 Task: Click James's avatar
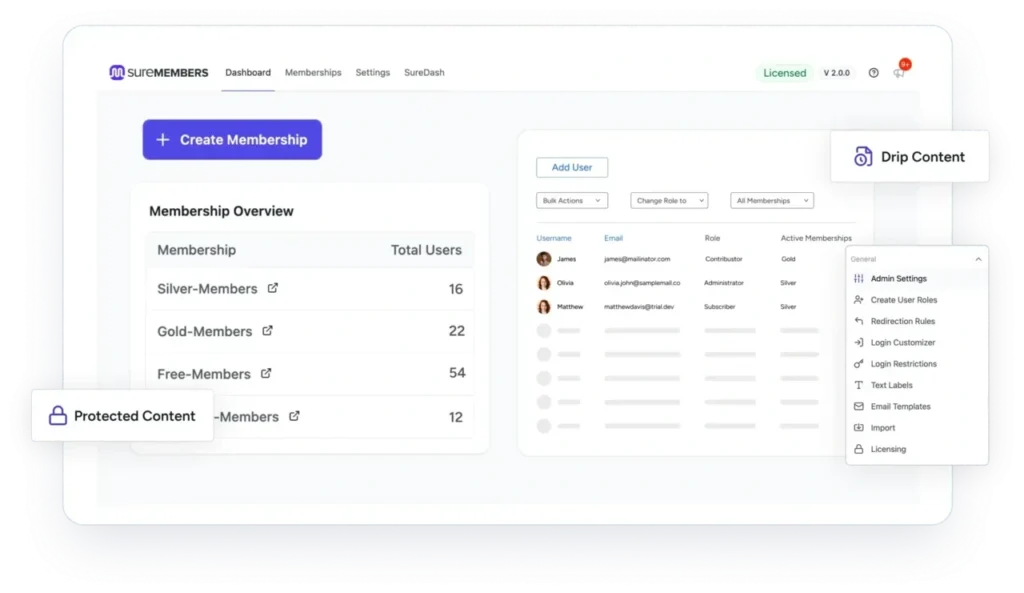(543, 259)
